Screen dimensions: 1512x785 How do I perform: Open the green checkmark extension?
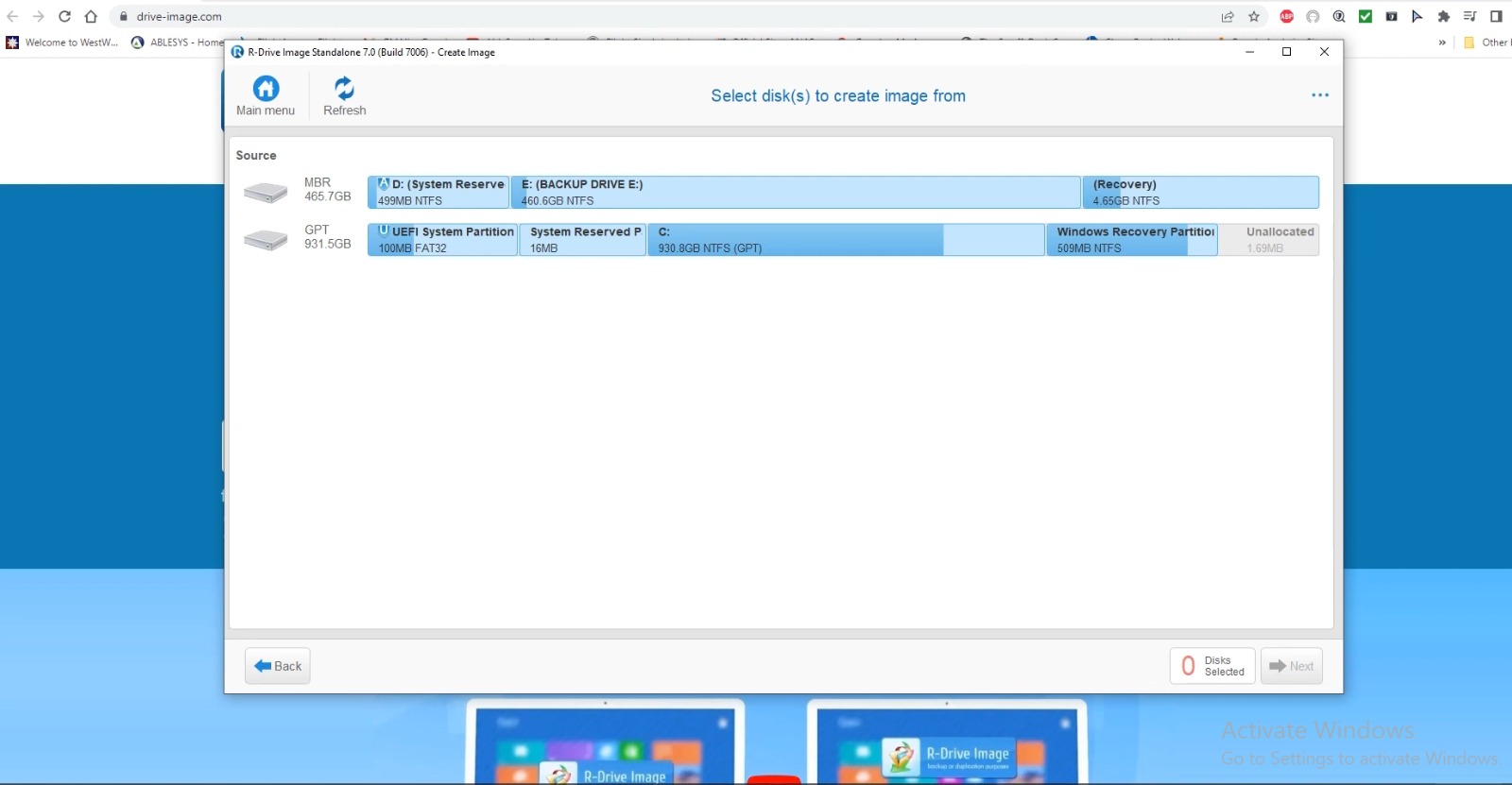(x=1366, y=16)
